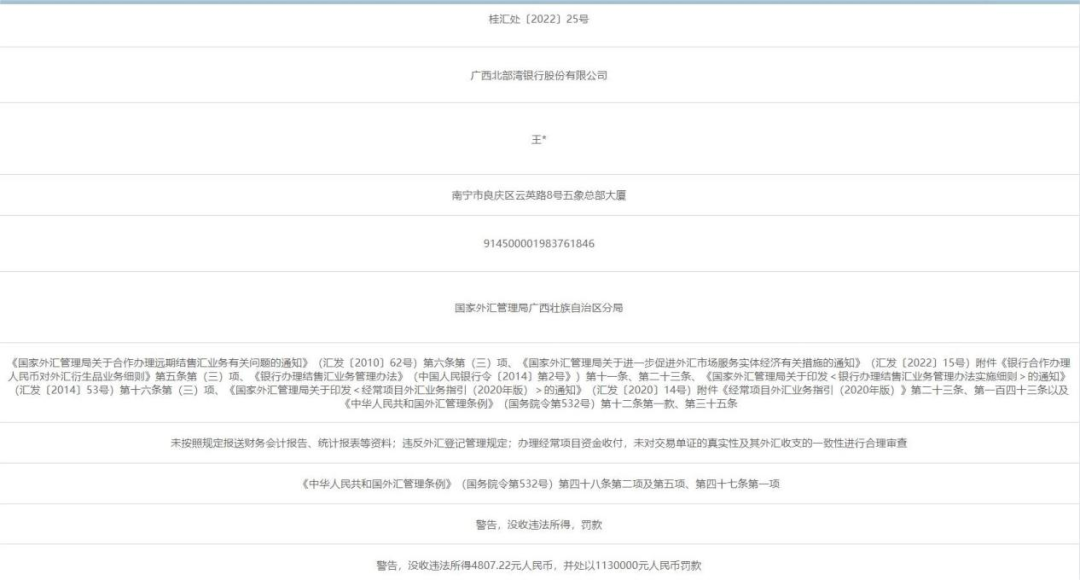The image size is (1080, 580).
Task: Select credit code 914500001983761846
Action: (x=539, y=244)
